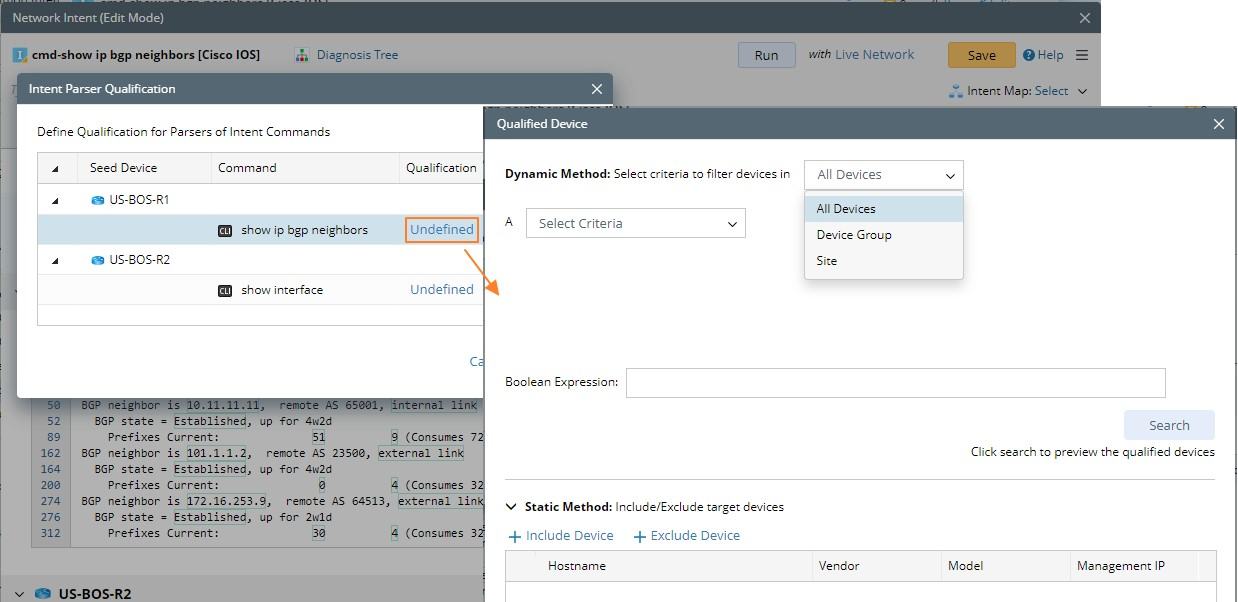
Task: Collapse the US-BOS-R1 seed device row
Action: [55, 200]
